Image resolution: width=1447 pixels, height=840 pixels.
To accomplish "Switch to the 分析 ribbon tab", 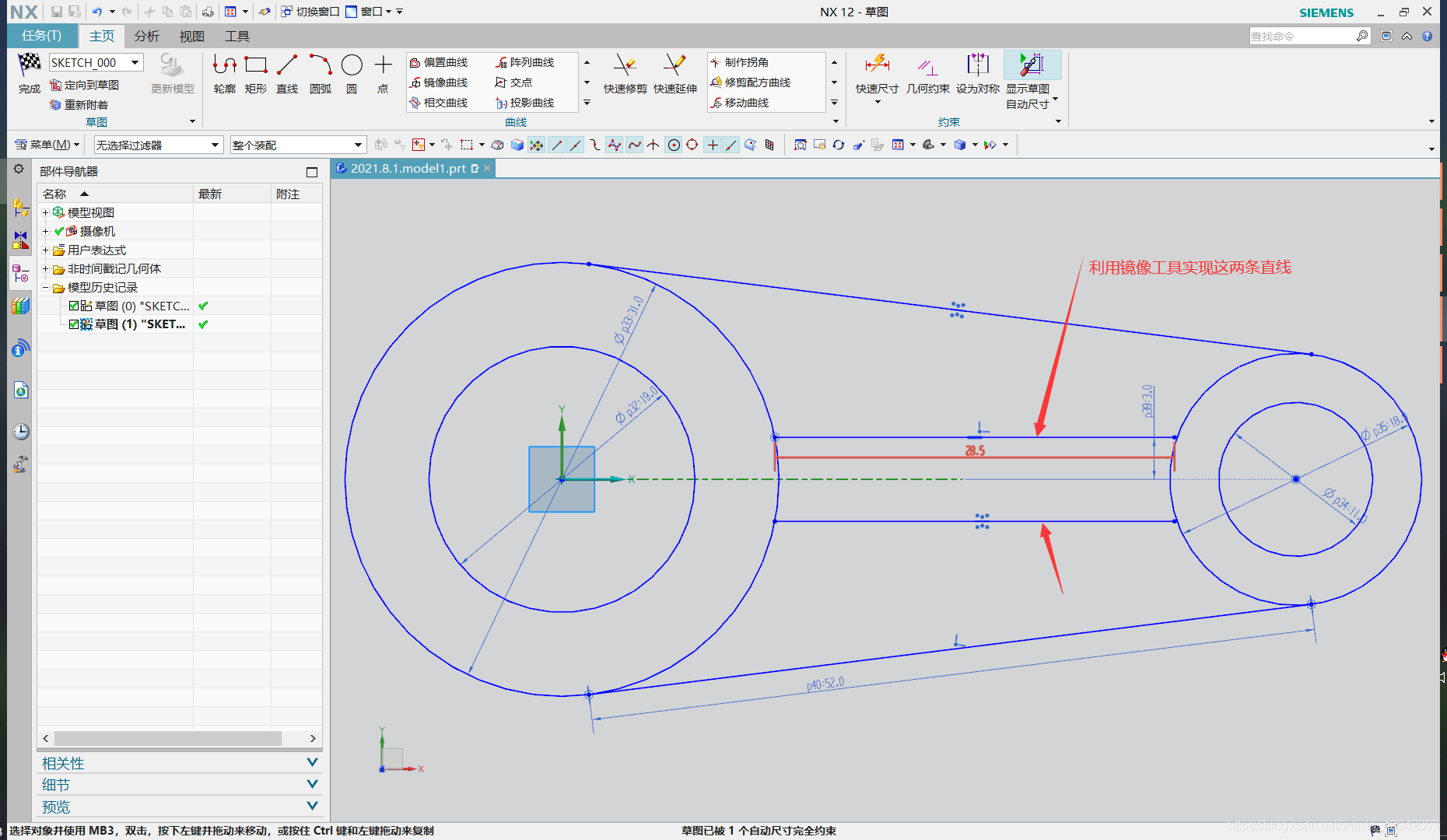I will coord(146,36).
